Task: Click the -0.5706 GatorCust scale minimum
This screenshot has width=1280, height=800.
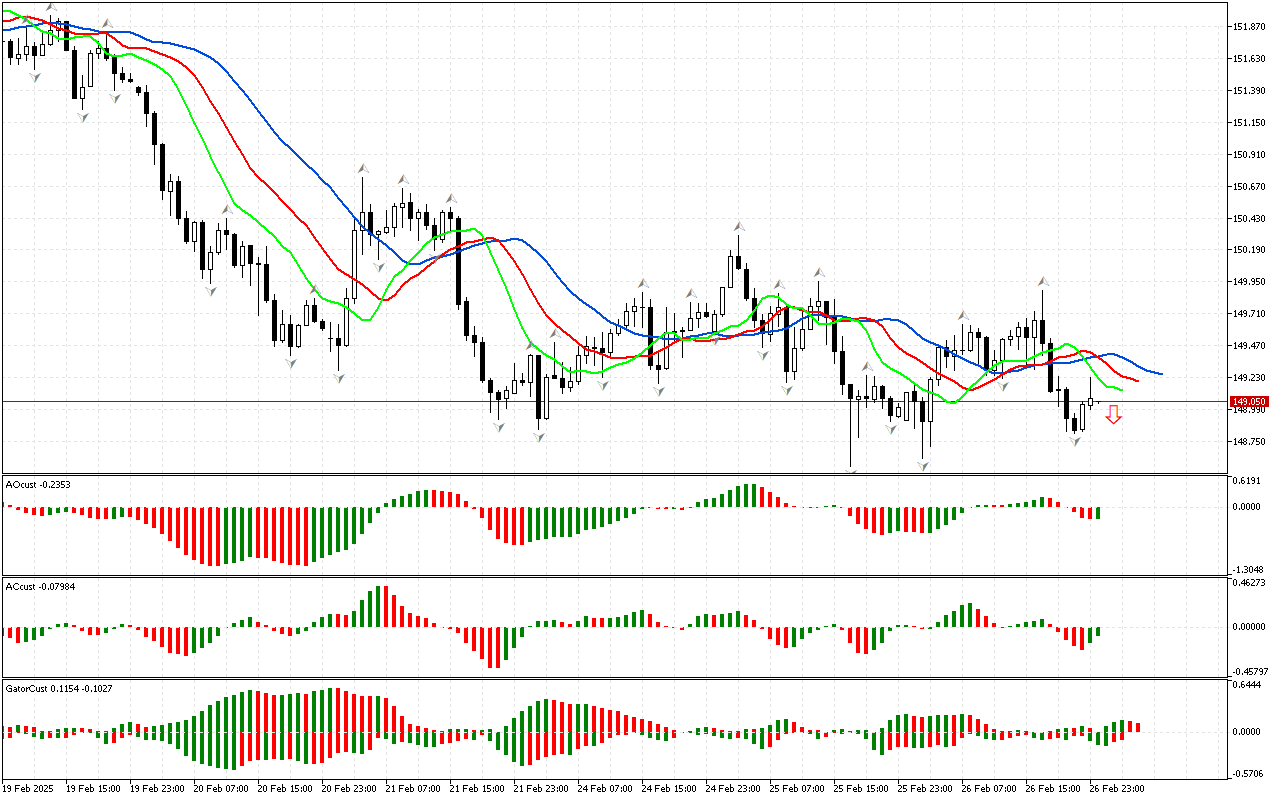Action: (1246, 773)
